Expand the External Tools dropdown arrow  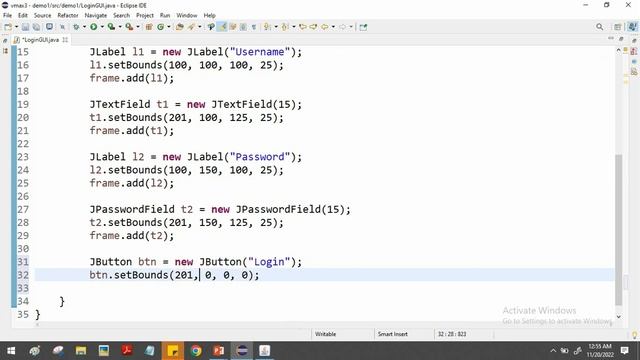[138, 27]
